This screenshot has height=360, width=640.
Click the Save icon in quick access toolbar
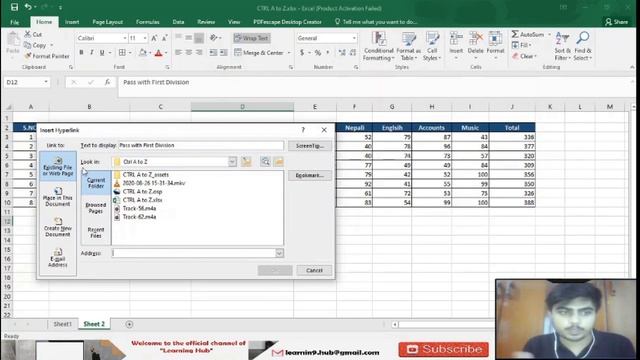point(14,7)
